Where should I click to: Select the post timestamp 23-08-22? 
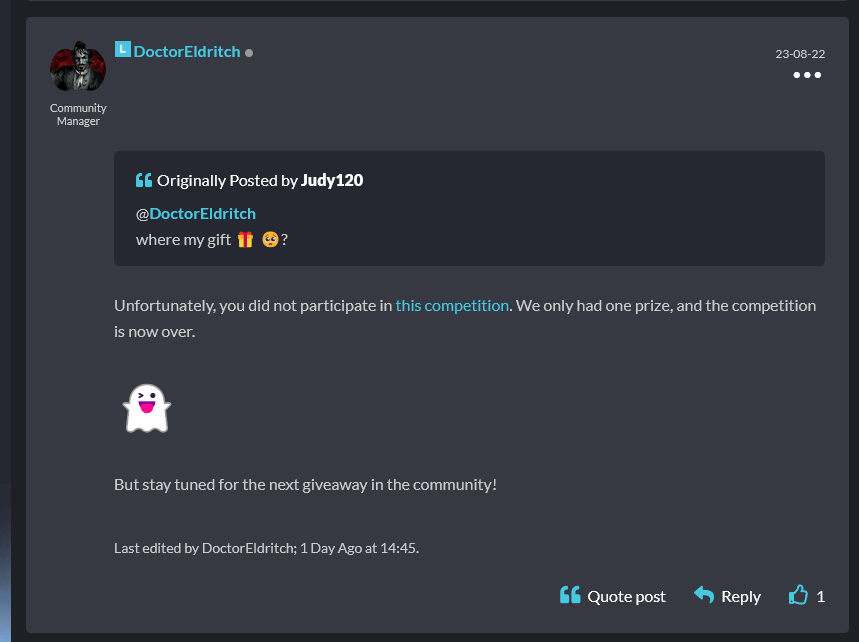pyautogui.click(x=799, y=53)
